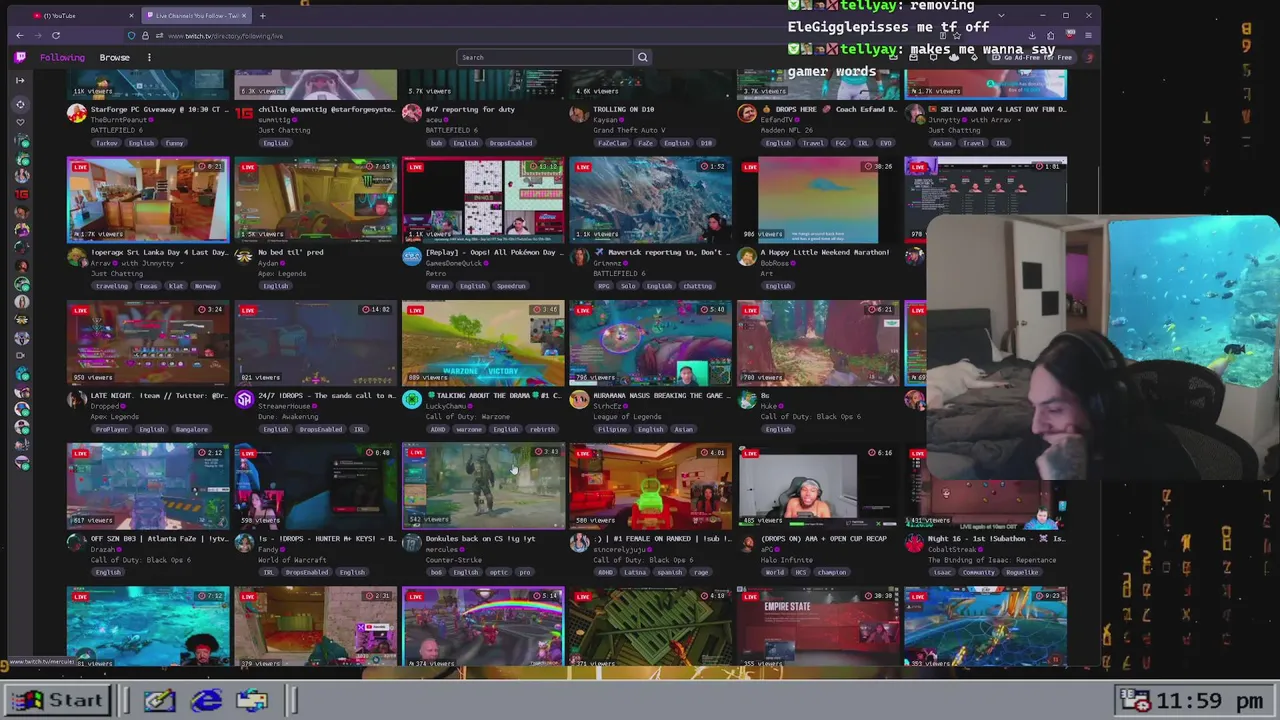Screen dimensions: 1280x720
Task: Open the Arrav Sri Lanka stream thumbnail
Action: tap(148, 199)
